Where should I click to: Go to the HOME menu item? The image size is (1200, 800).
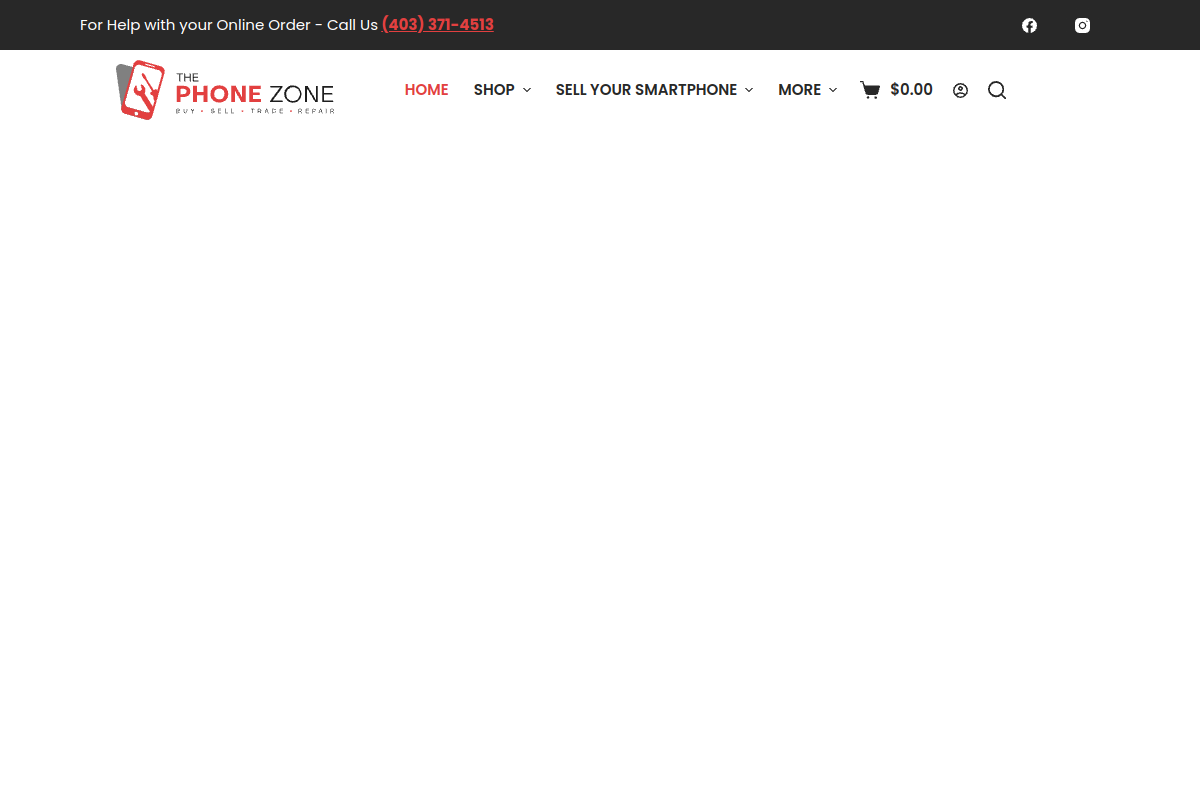[426, 90]
